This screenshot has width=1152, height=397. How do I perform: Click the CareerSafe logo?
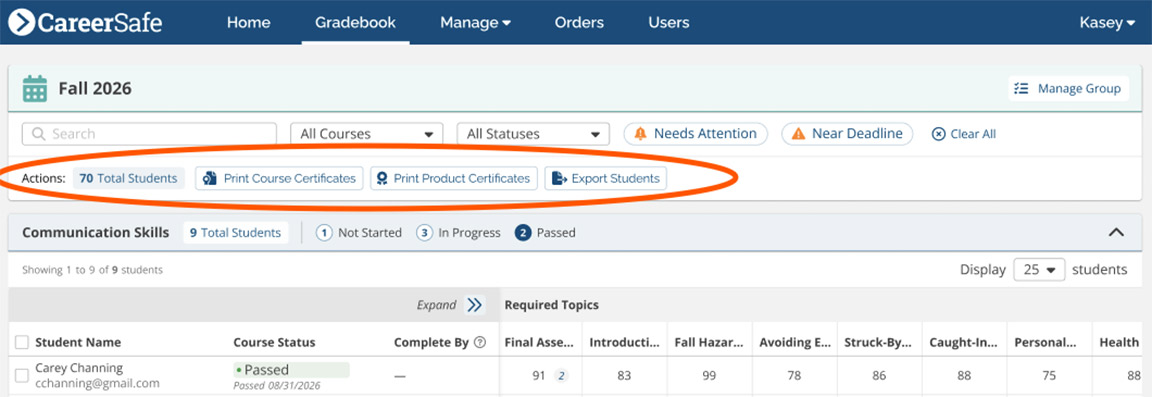(x=85, y=22)
